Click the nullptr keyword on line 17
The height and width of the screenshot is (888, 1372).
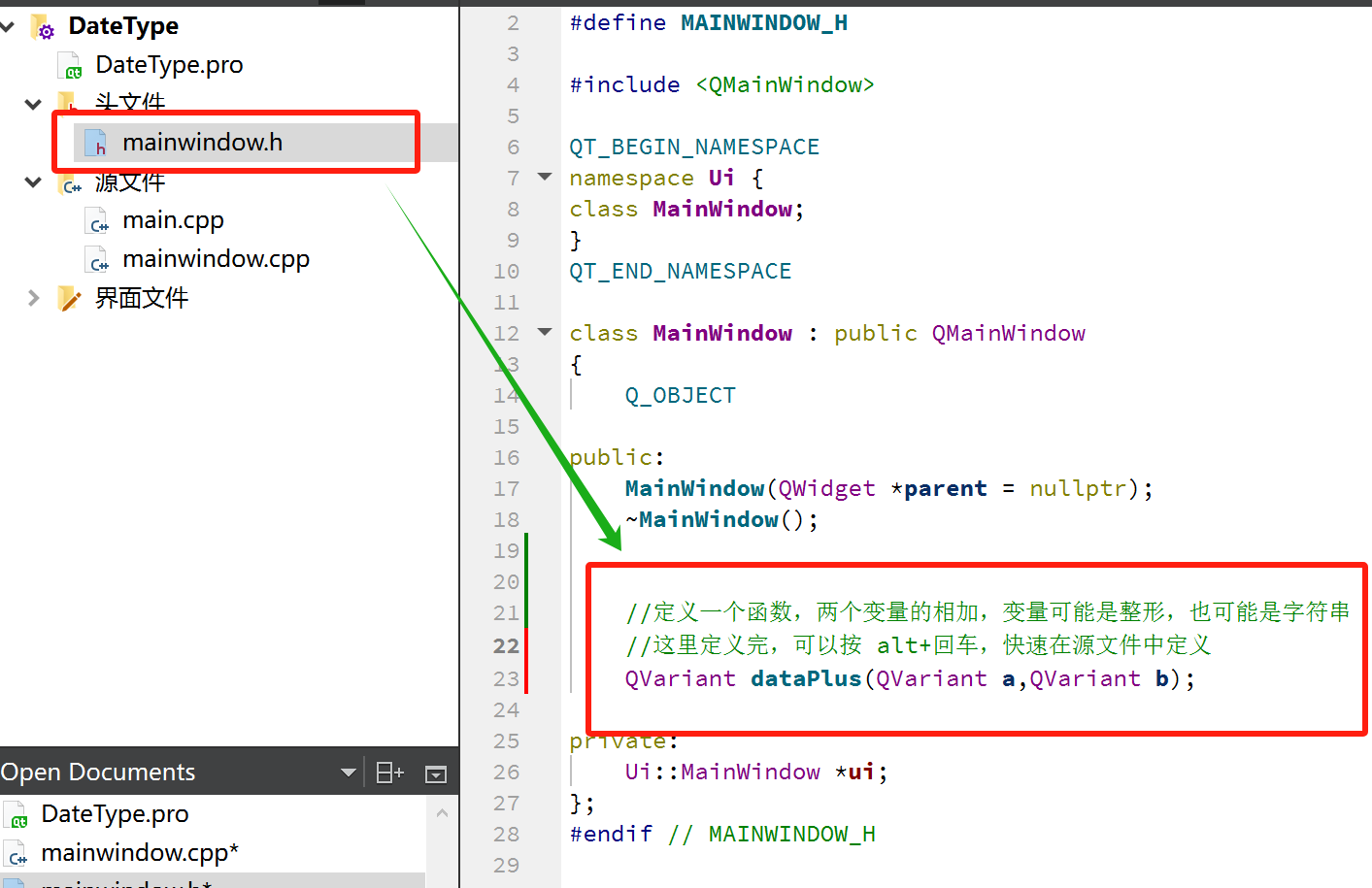[1078, 488]
